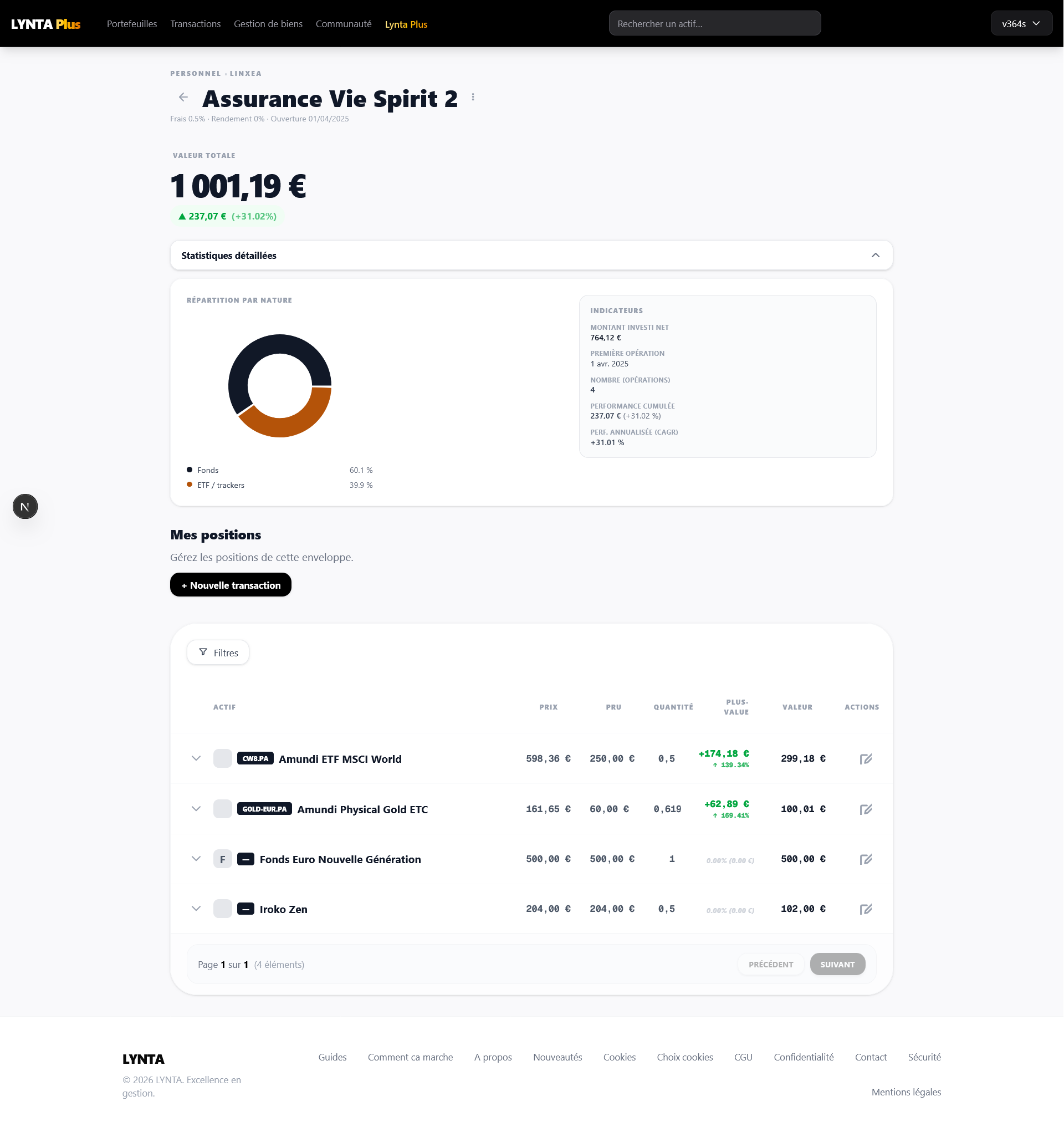Click the Amundi Physical Gold logo placeholder
1064x1132 pixels.
[x=223, y=809]
